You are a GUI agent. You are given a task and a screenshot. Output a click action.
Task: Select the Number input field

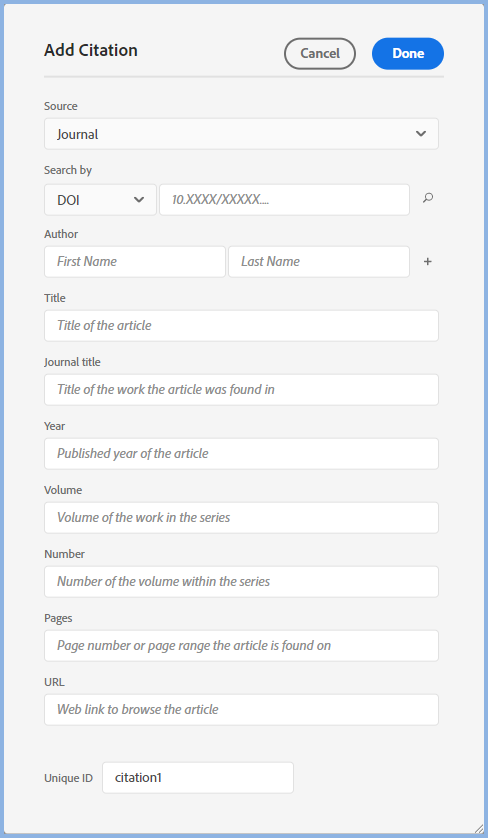point(242,581)
